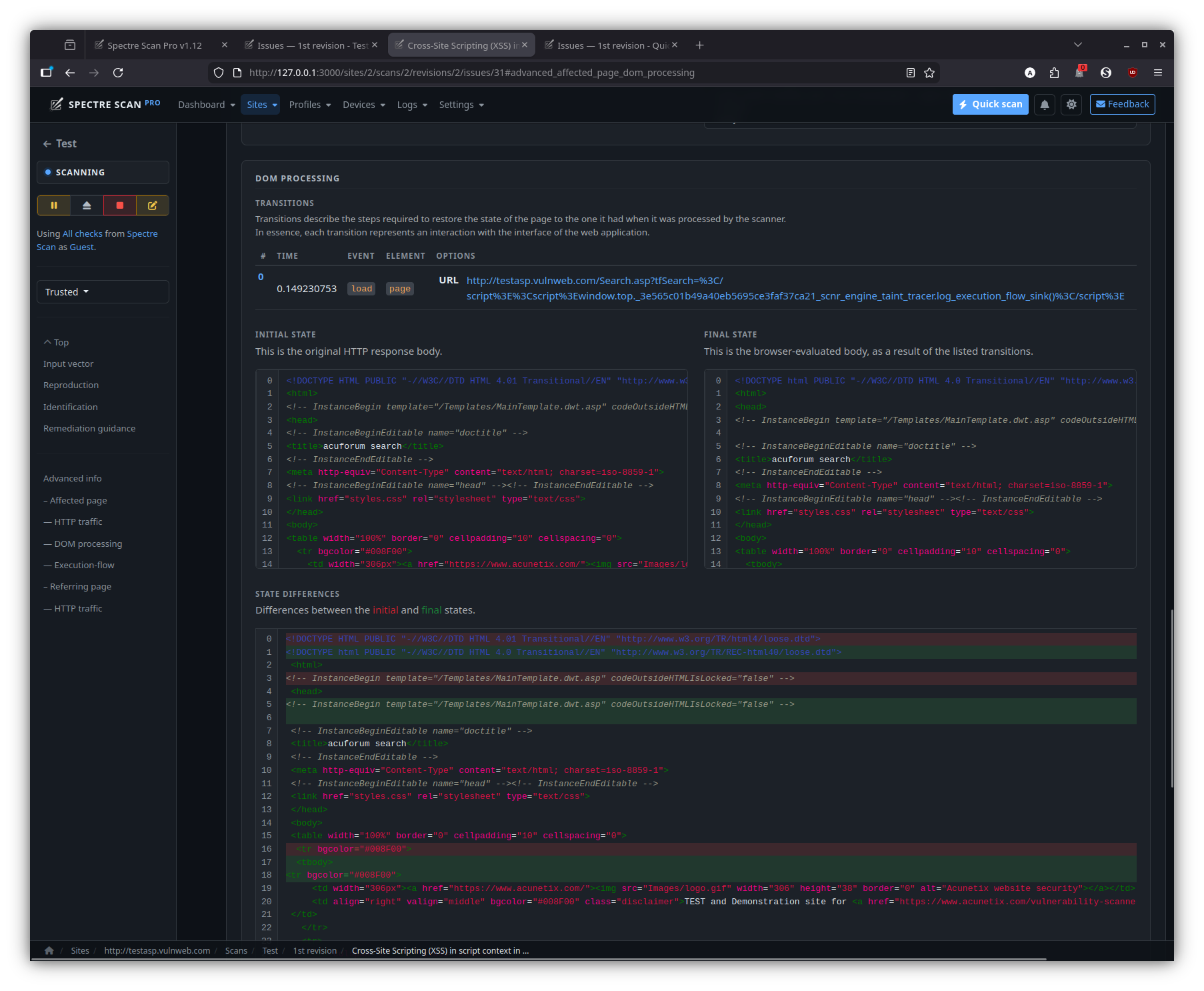Click the Scans breadcrumb link
Screen dimensions: 1204x991
click(236, 951)
